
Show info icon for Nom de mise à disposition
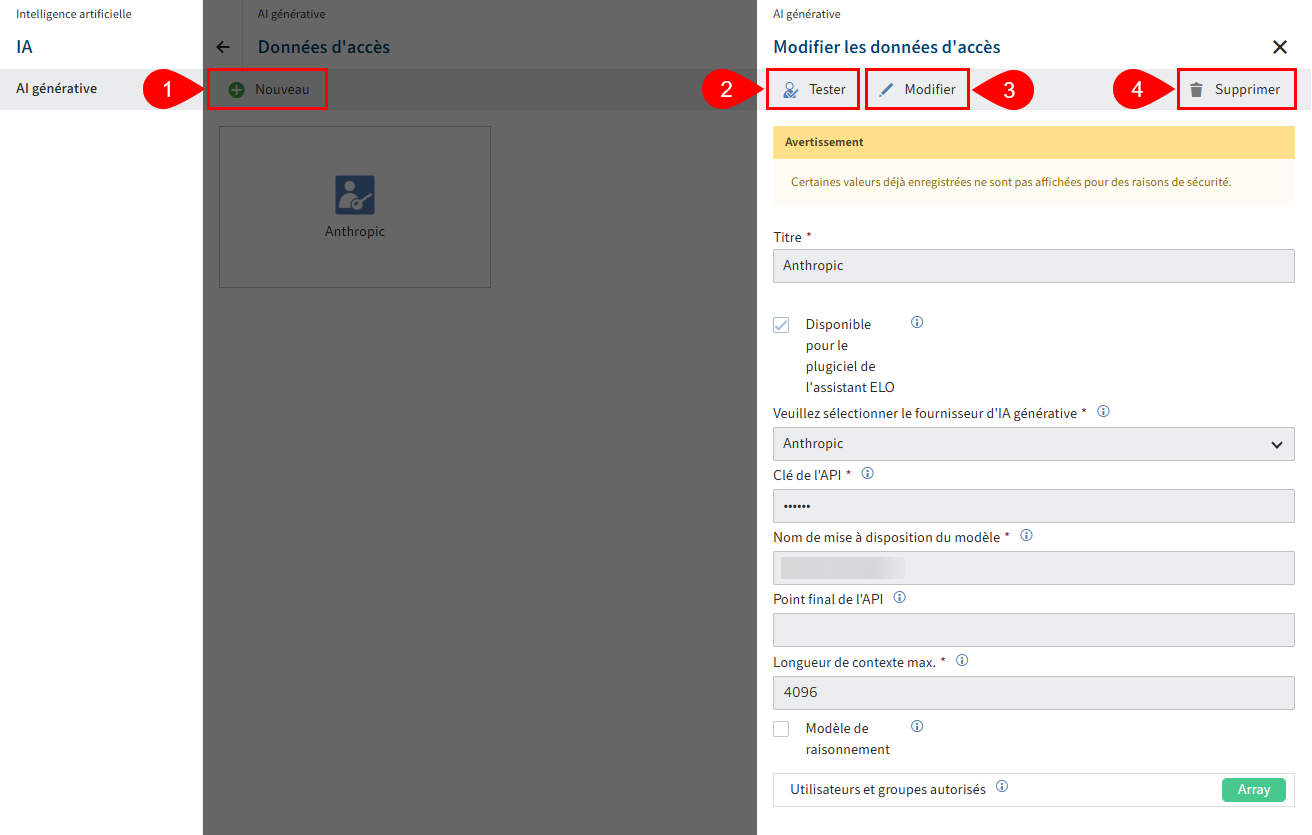point(1026,536)
